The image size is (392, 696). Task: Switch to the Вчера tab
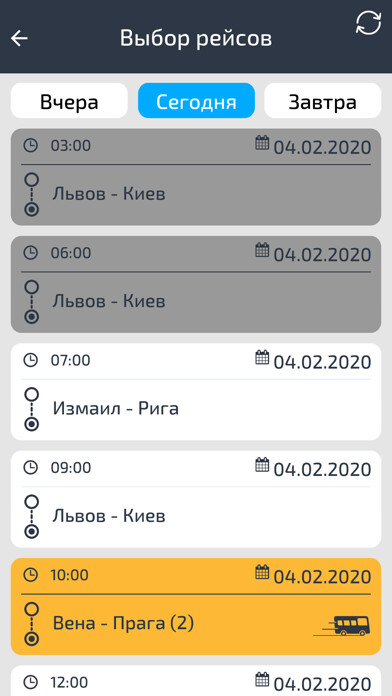[69, 101]
